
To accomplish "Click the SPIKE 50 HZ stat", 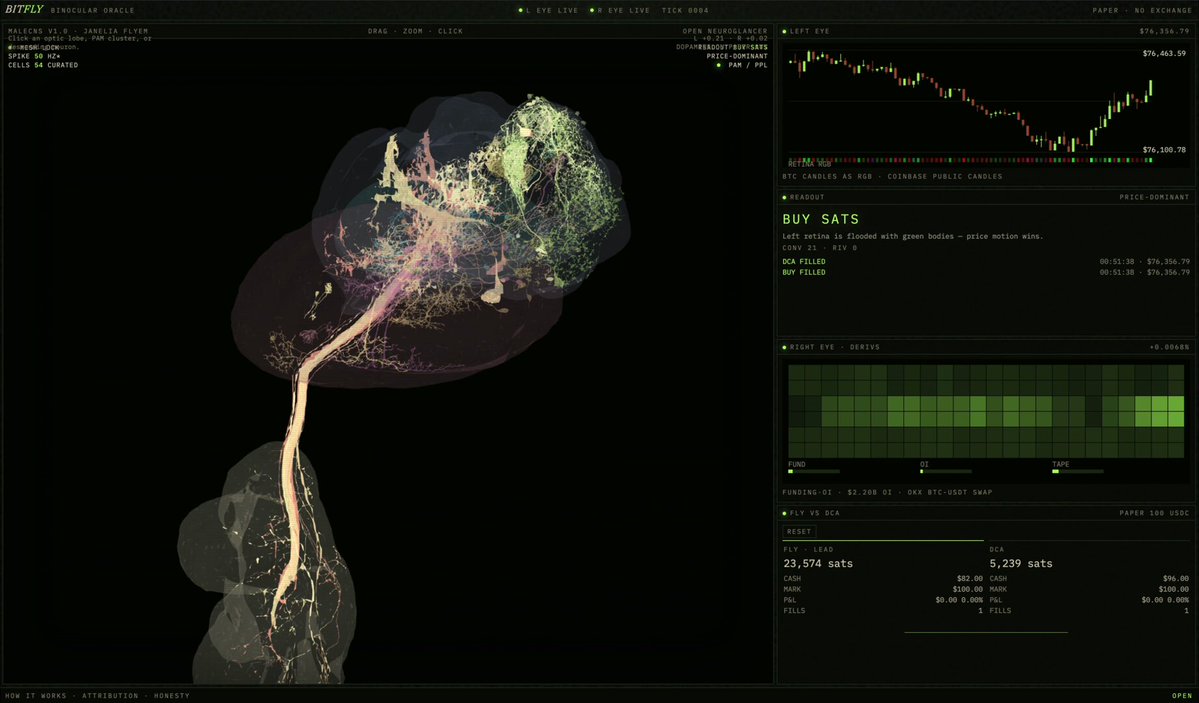I will tap(34, 57).
